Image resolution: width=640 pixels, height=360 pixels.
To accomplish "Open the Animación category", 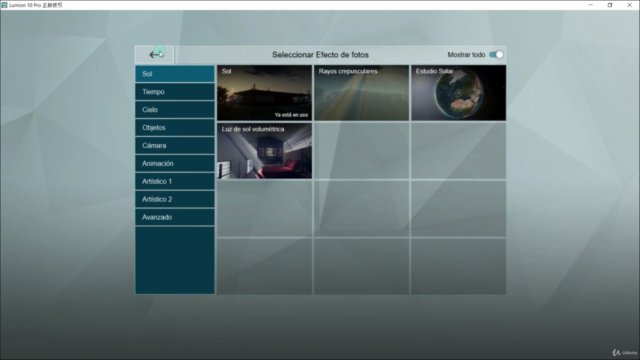I will click(175, 164).
